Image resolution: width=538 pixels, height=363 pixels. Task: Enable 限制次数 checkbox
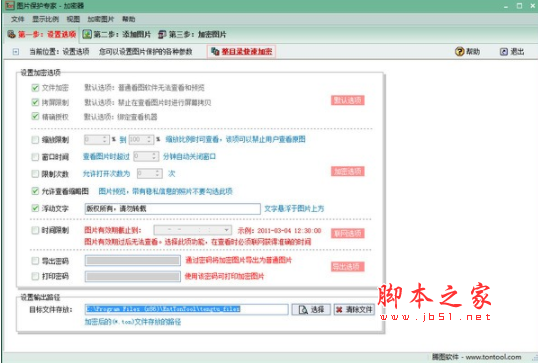[x=35, y=174]
